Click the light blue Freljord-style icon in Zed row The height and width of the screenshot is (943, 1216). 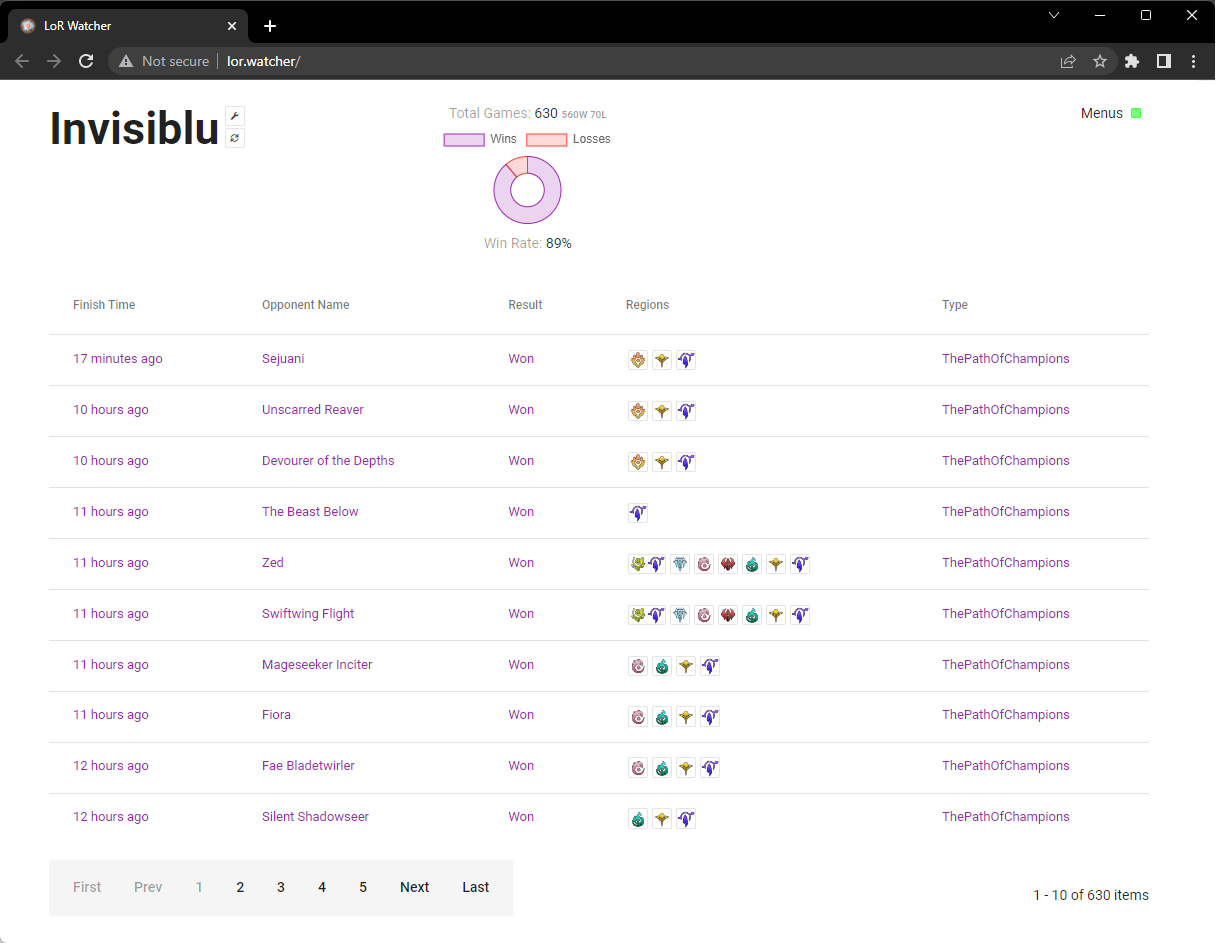[x=680, y=564]
